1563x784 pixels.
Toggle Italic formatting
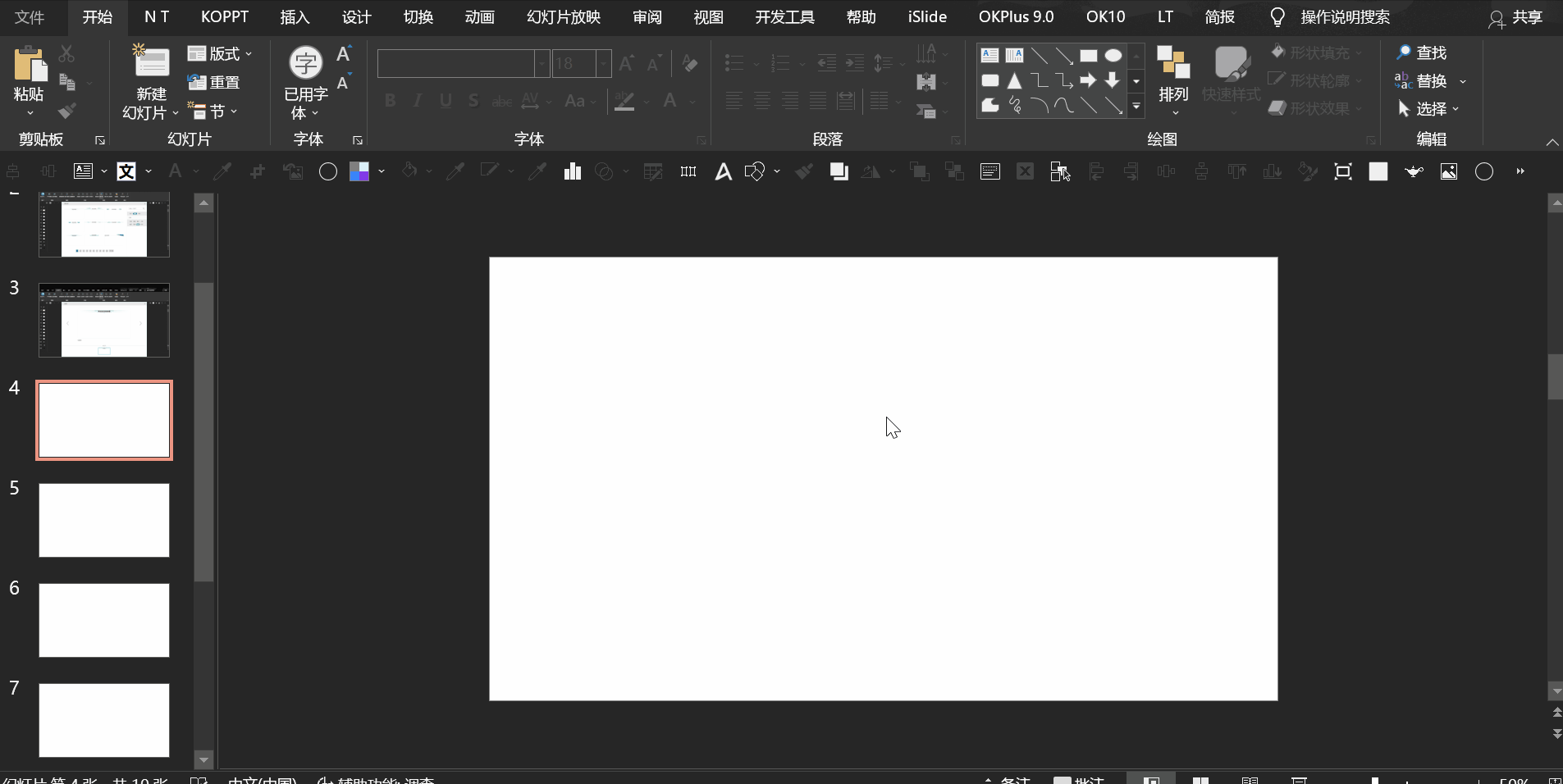point(417,101)
